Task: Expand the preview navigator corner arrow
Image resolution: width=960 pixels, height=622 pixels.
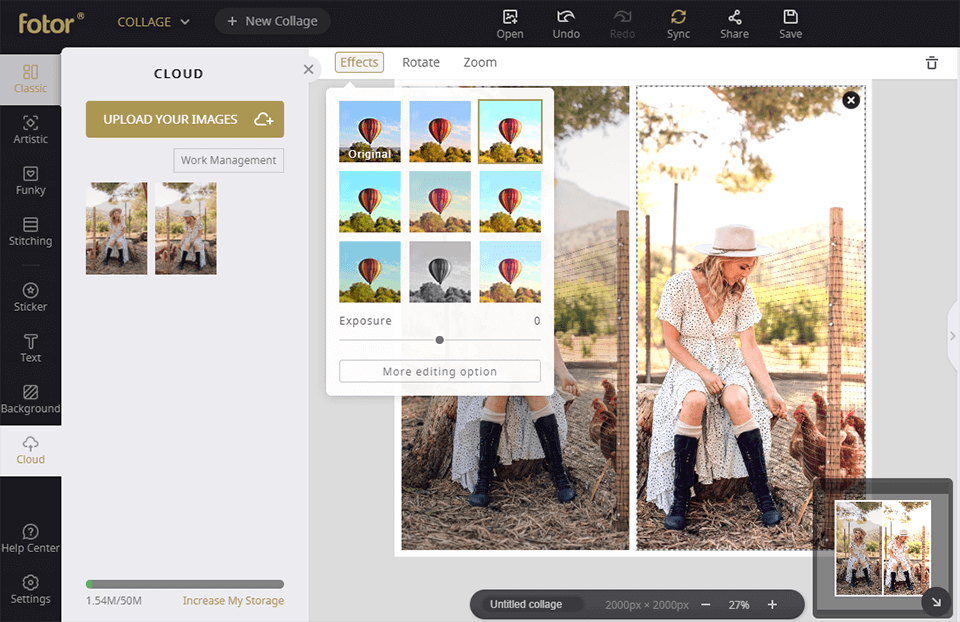Action: point(936,601)
